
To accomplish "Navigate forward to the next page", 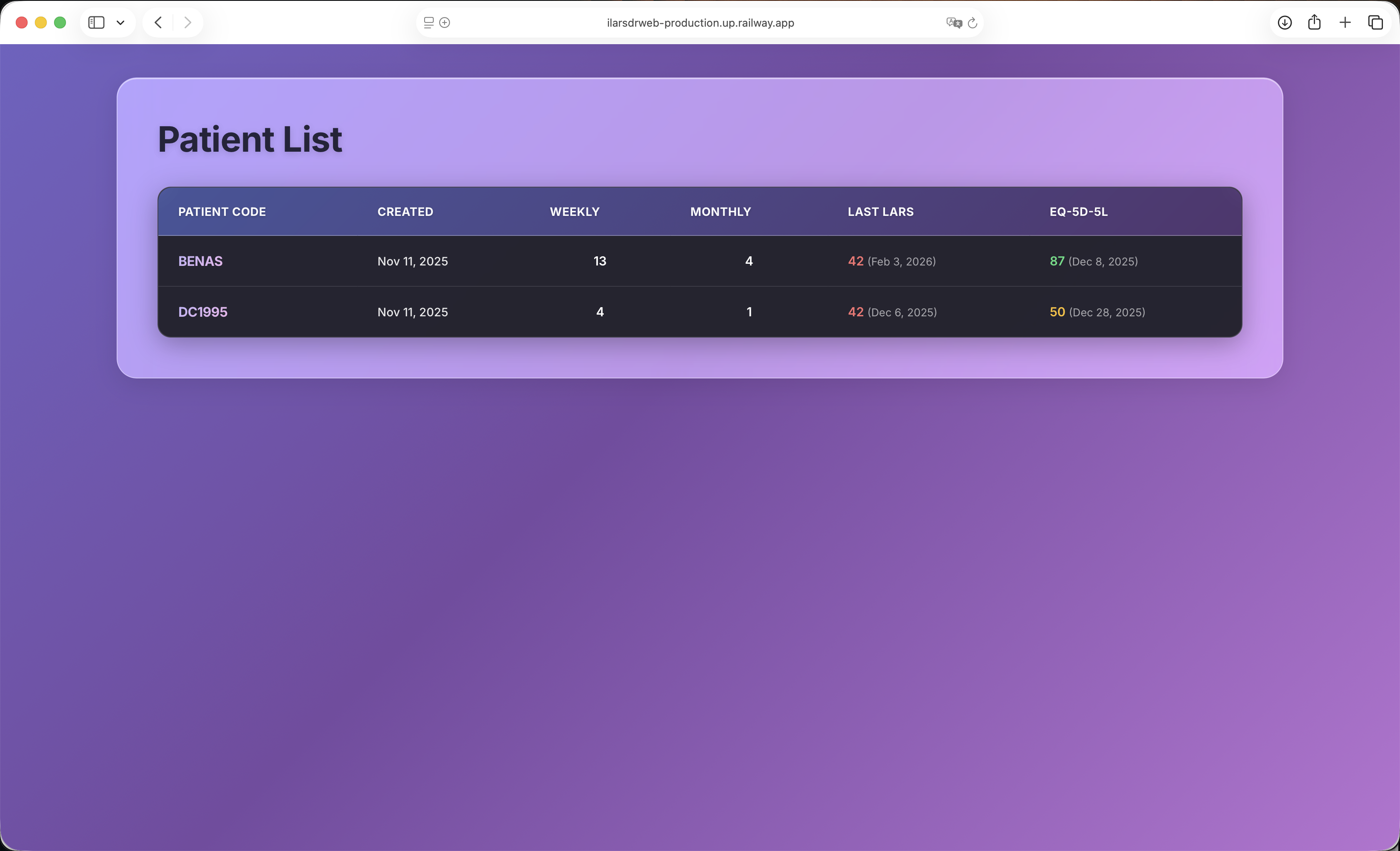I will pos(187,23).
